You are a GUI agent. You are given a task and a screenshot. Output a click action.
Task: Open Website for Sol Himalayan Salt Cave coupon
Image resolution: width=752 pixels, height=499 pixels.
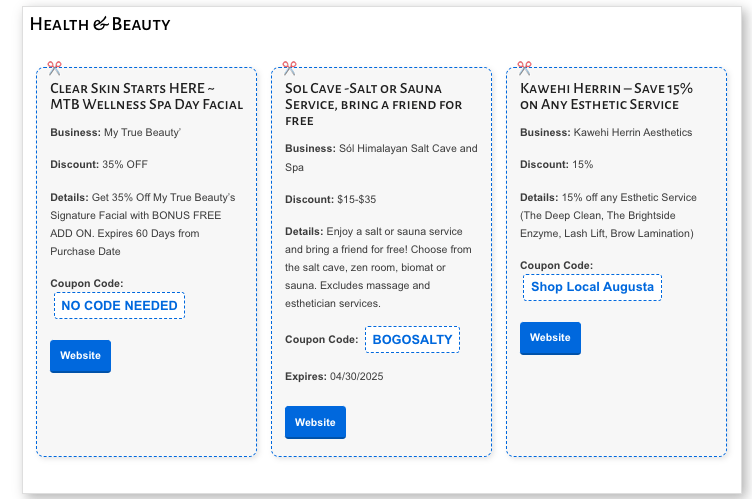(315, 422)
